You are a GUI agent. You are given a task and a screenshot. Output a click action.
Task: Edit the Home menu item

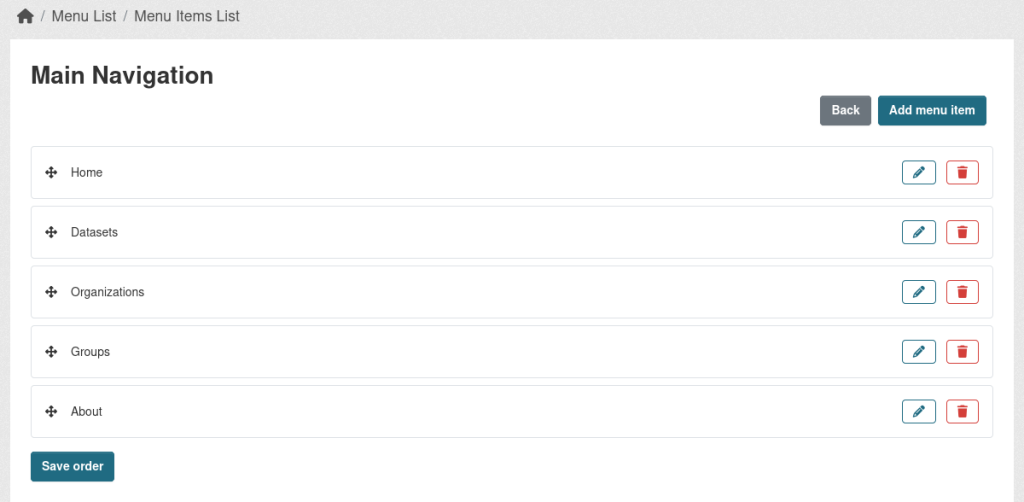pyautogui.click(x=918, y=173)
